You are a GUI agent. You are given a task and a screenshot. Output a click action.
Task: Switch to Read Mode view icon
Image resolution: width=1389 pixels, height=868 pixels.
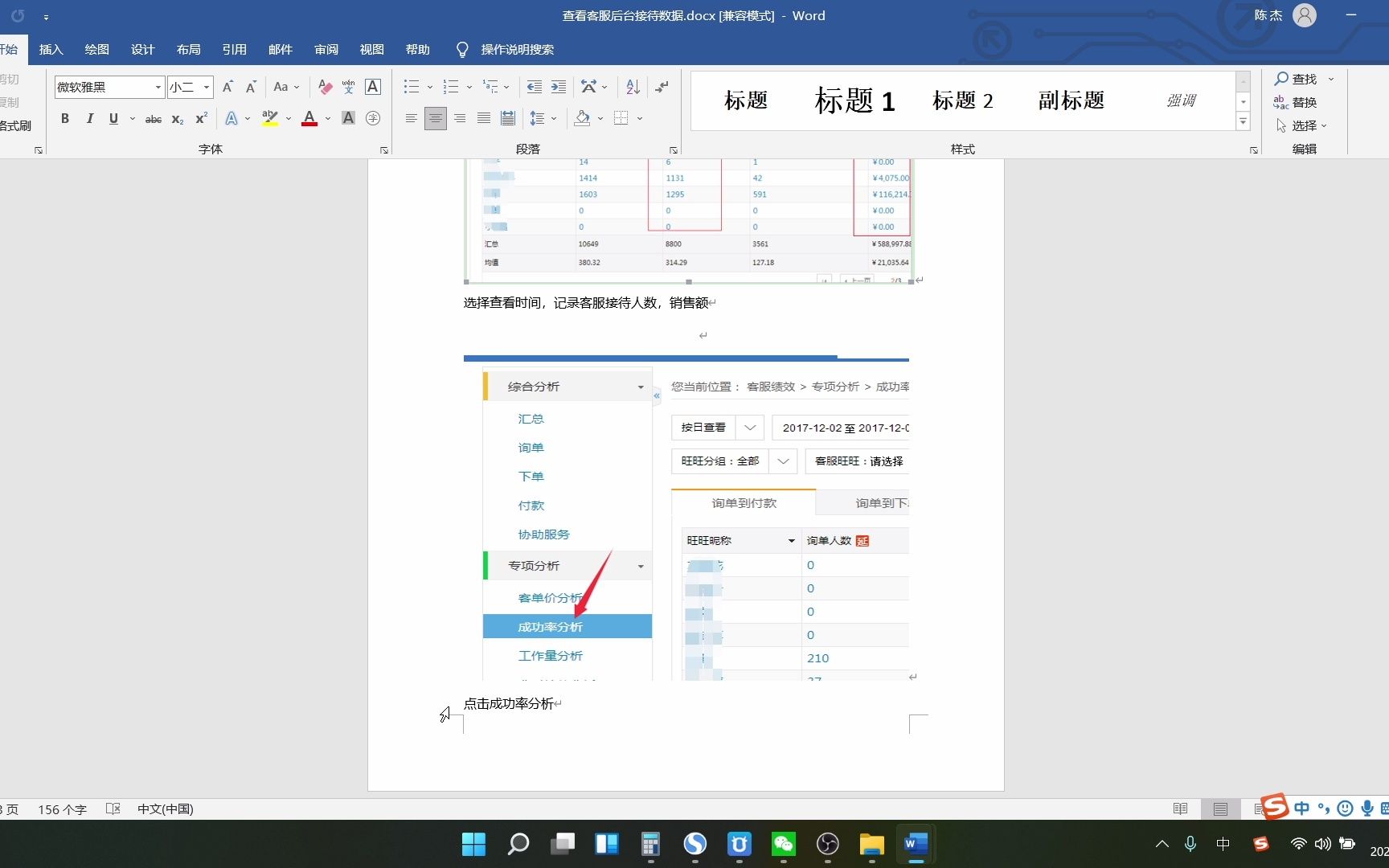coord(1180,809)
